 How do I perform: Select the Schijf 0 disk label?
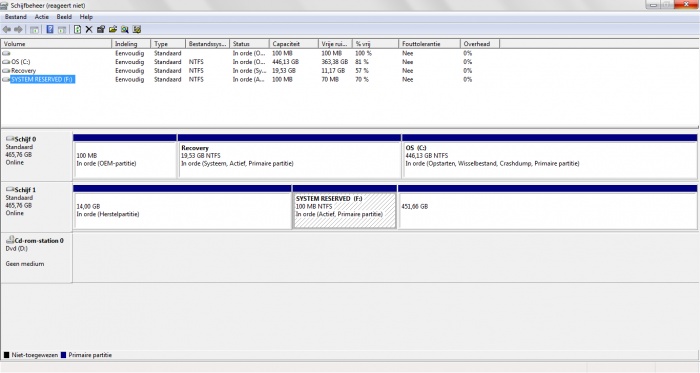25,139
